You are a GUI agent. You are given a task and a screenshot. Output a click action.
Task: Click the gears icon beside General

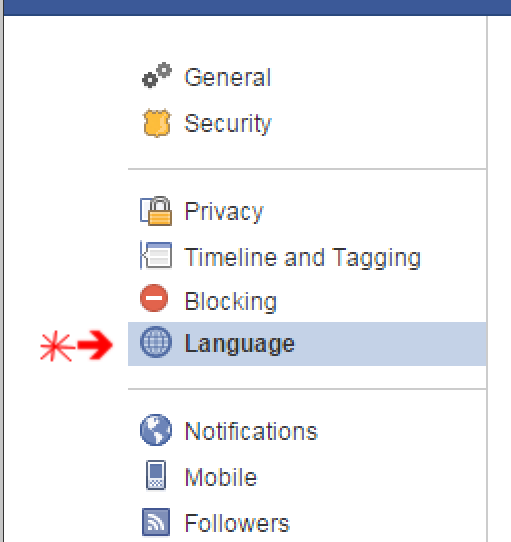(x=157, y=75)
